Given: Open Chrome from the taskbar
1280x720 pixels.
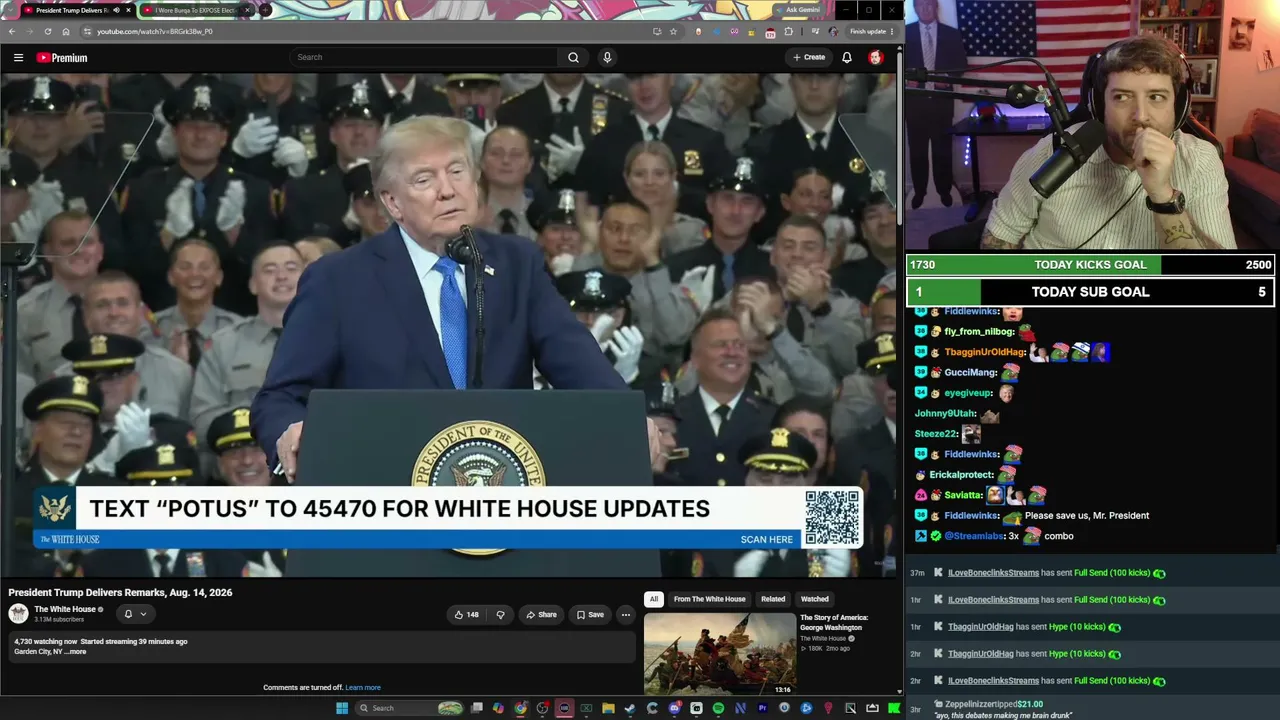Looking at the screenshot, I should point(520,708).
